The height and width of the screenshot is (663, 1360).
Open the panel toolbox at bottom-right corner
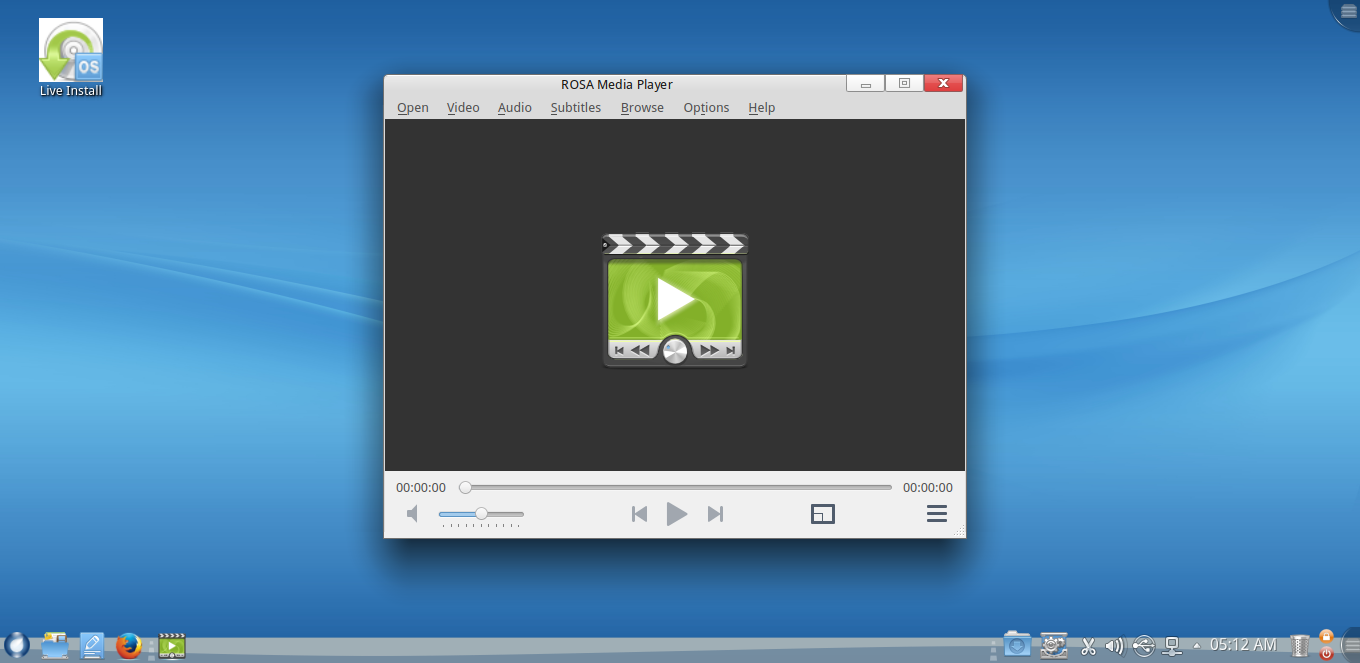[x=1349, y=645]
